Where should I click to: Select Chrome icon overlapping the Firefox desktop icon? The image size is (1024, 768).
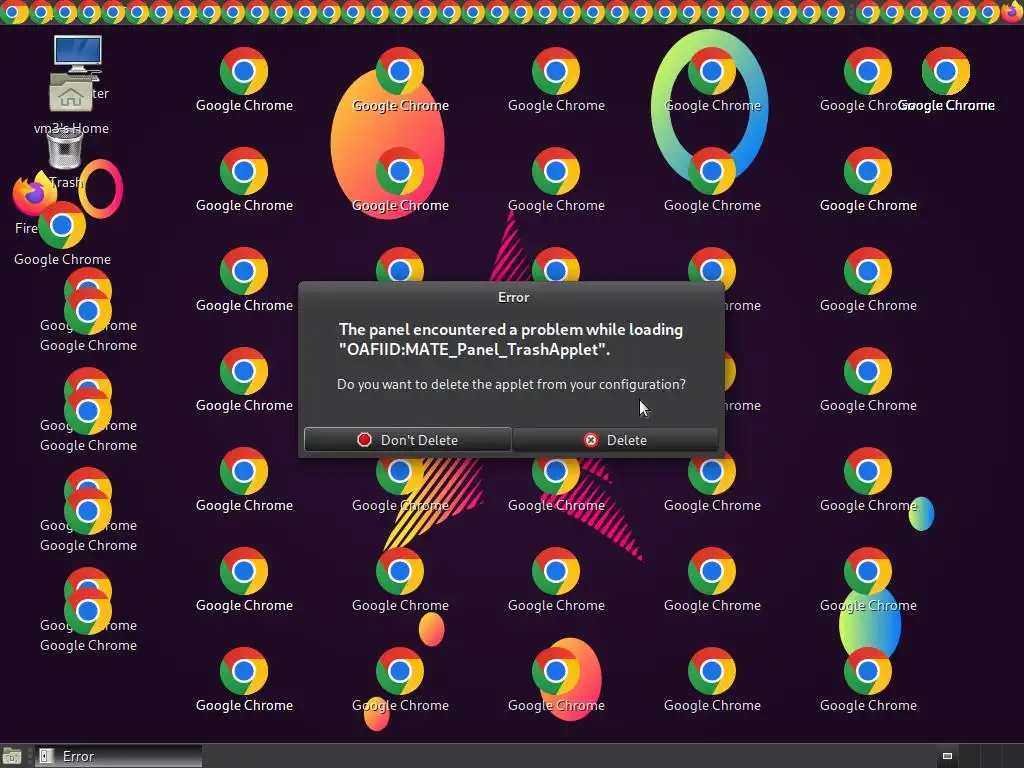[x=62, y=225]
